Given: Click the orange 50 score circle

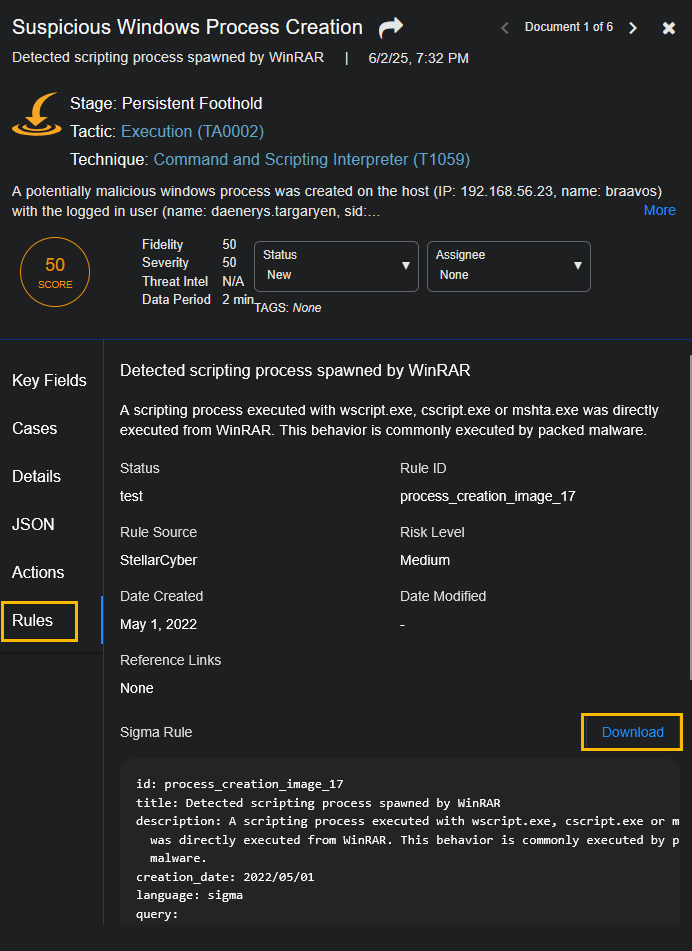Looking at the screenshot, I should (x=55, y=272).
